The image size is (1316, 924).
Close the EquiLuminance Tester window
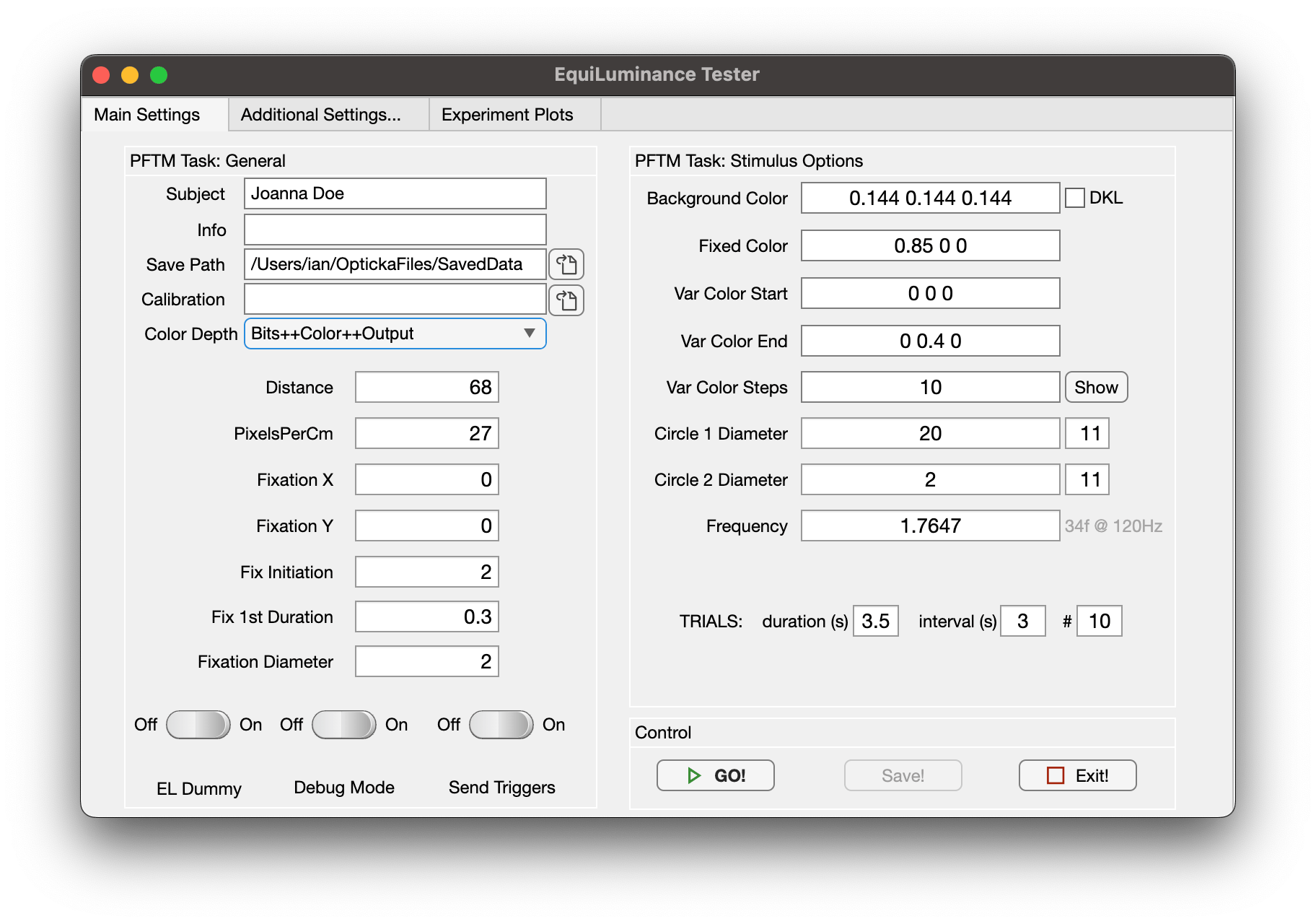click(x=101, y=75)
